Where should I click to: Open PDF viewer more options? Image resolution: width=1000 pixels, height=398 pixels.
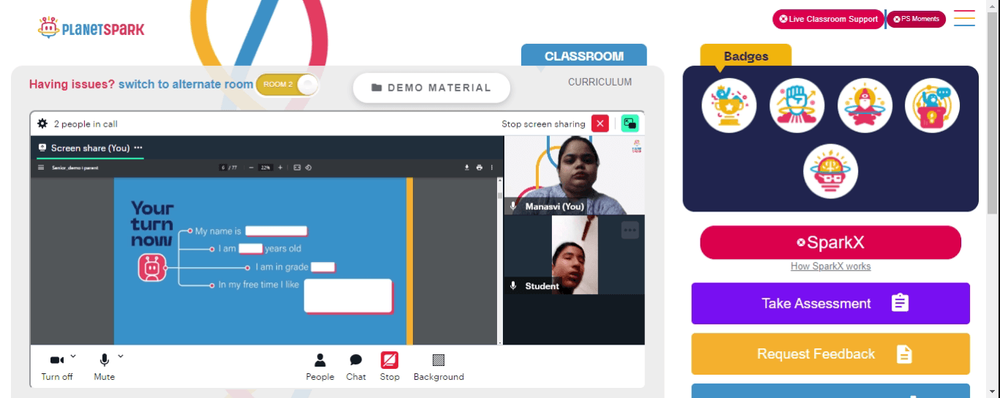pyautogui.click(x=492, y=168)
